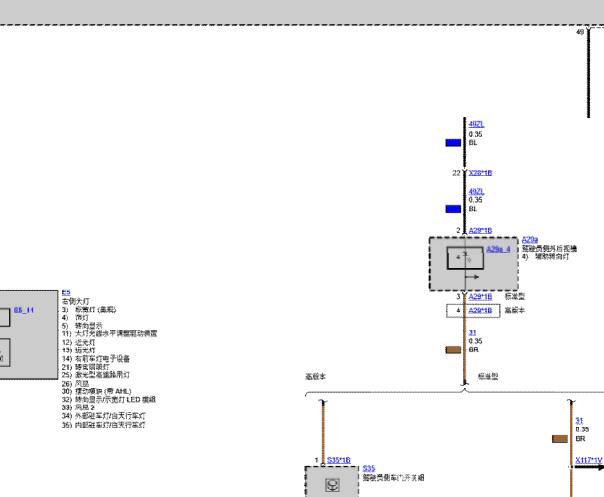This screenshot has width=604, height=497.
Task: Open the upper 49ZL signal link above connector X29*1B
Action: click(x=476, y=124)
